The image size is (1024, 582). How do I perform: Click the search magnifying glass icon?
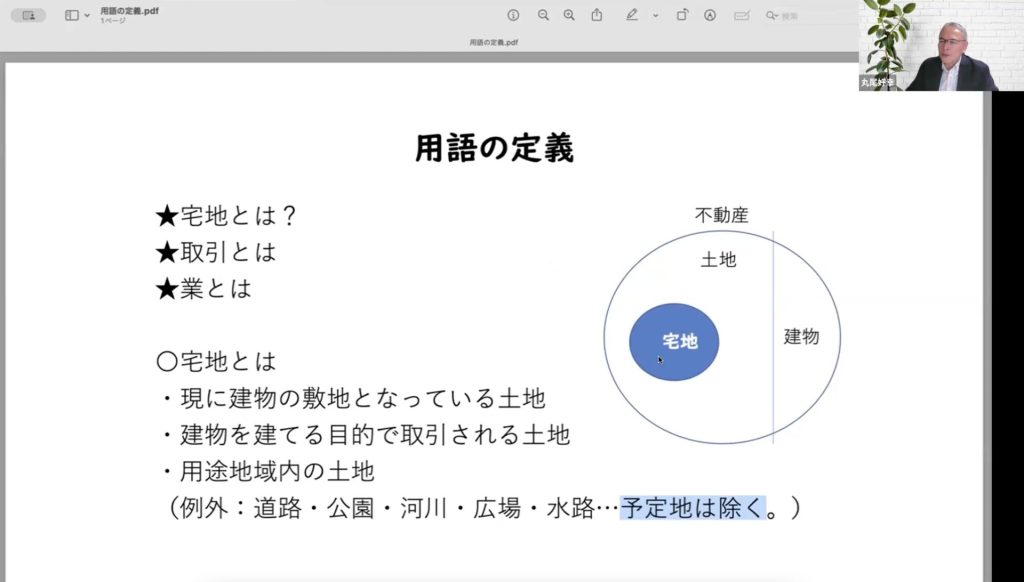[x=771, y=16]
